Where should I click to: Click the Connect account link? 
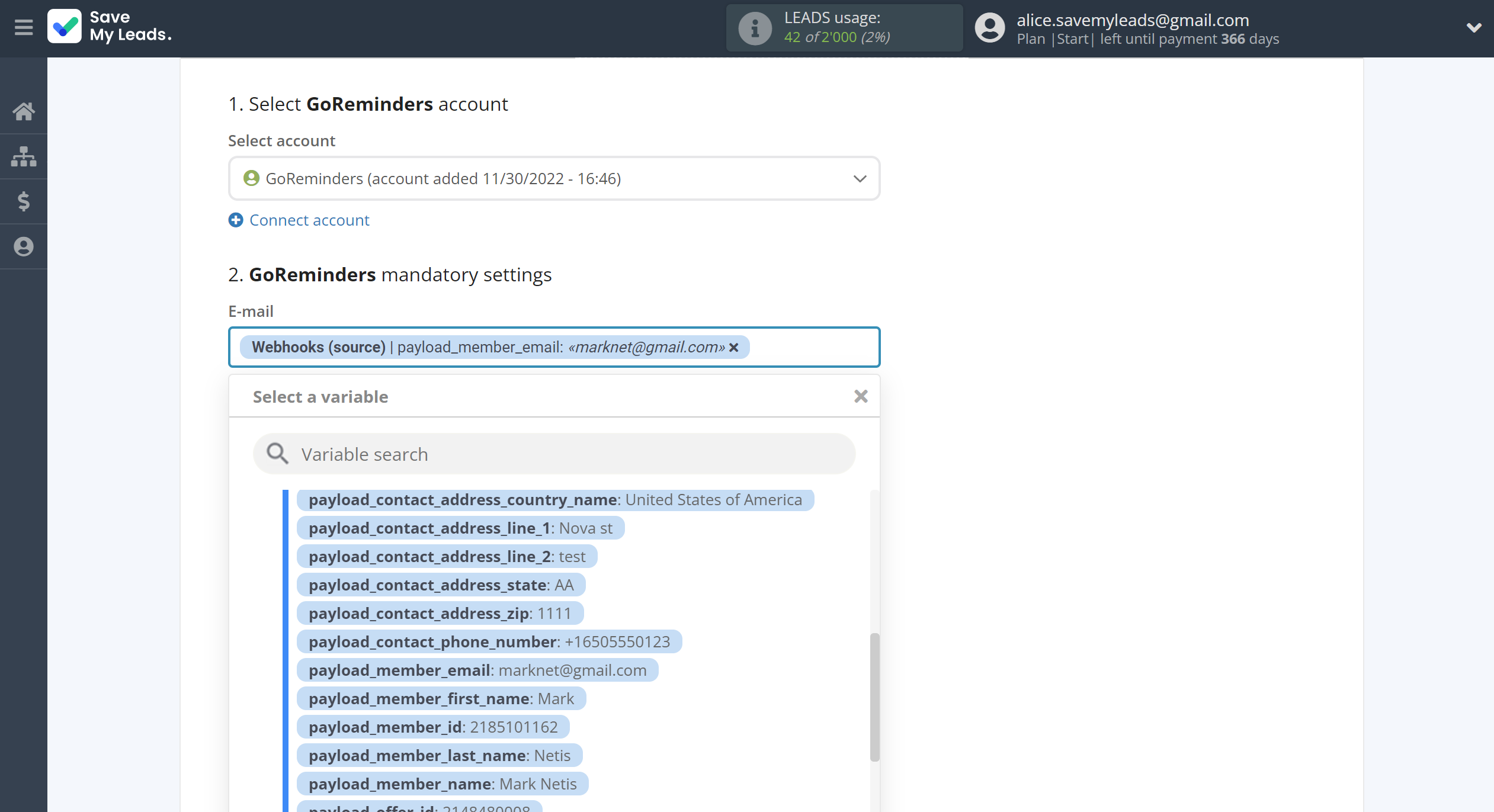(309, 220)
